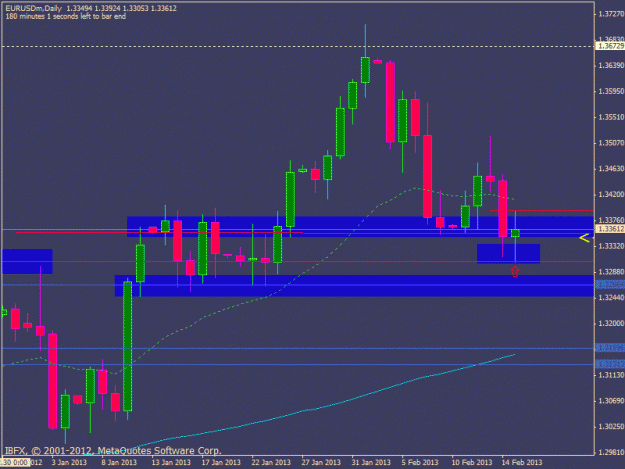The height and width of the screenshot is (469, 625).
Task: Click the 1.30250 price axis label
Action: tap(611, 426)
